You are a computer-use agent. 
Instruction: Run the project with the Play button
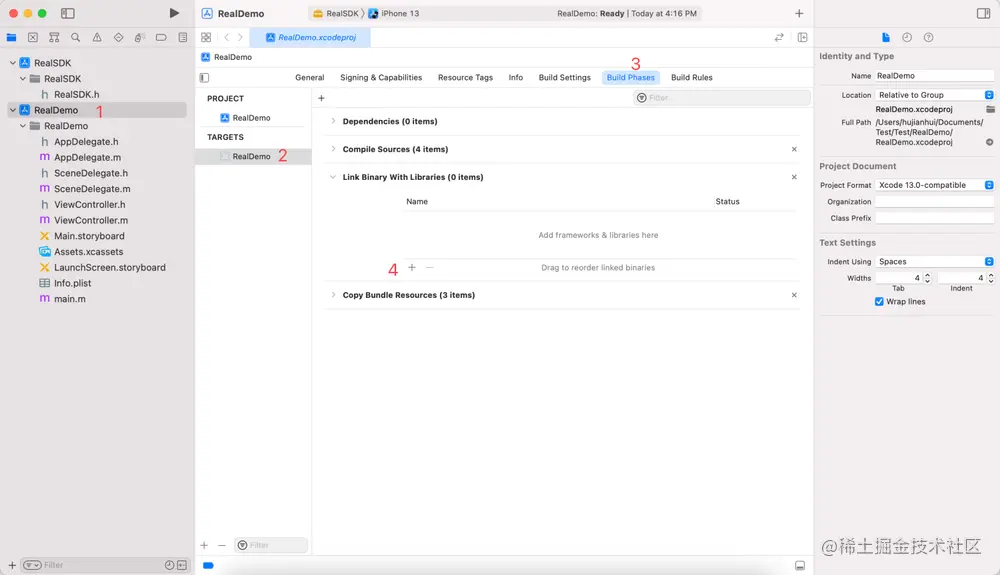click(x=173, y=13)
